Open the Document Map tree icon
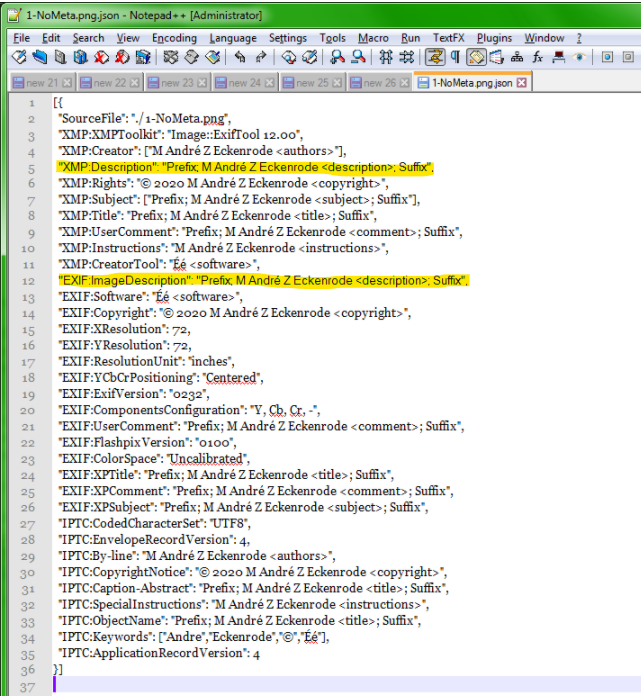The image size is (641, 696). [517, 57]
